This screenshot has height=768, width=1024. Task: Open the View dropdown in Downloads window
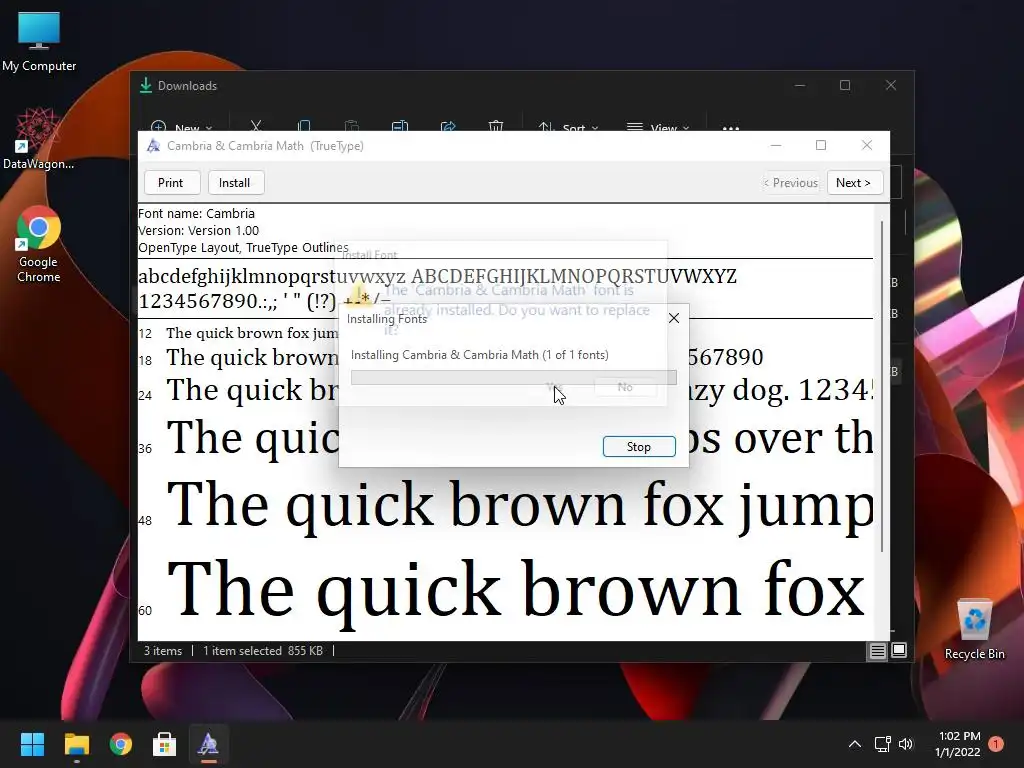[x=658, y=127]
